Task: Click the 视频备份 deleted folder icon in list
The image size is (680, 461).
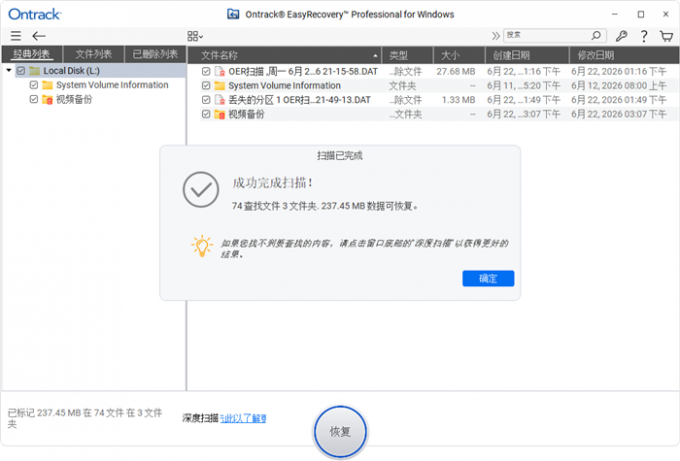Action: coord(220,114)
